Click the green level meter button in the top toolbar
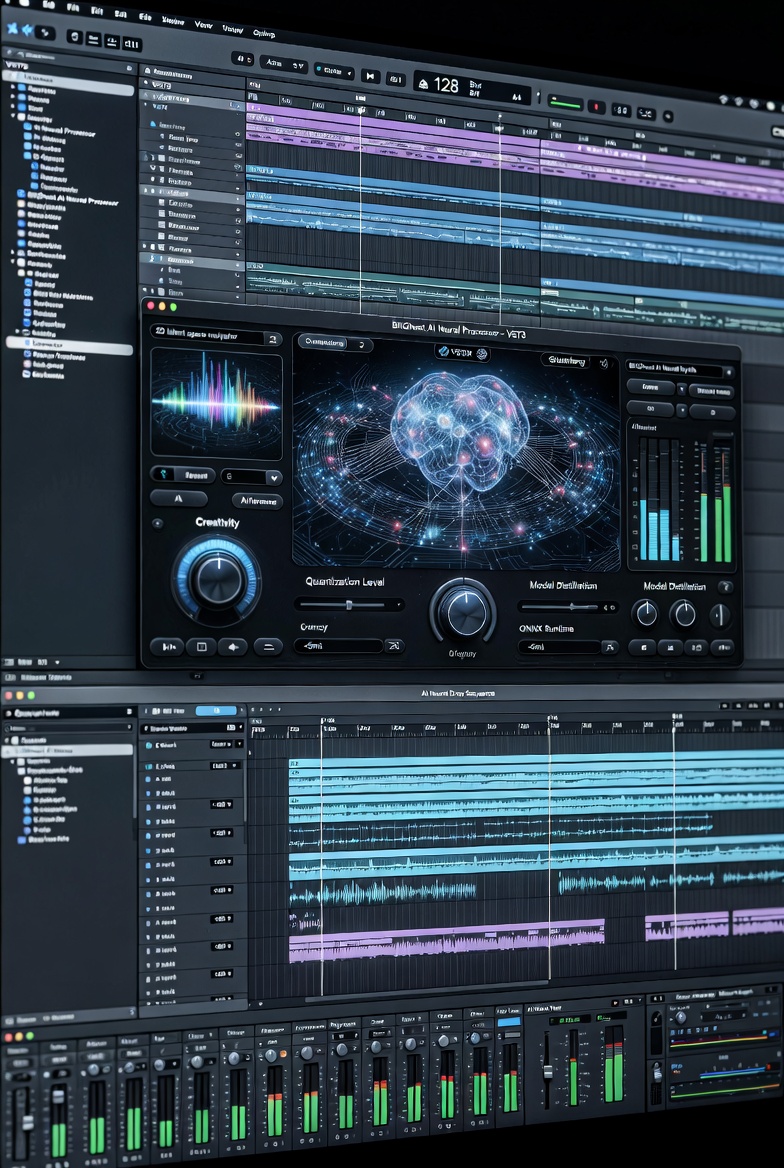Viewport: 784px width, 1168px height. click(564, 103)
